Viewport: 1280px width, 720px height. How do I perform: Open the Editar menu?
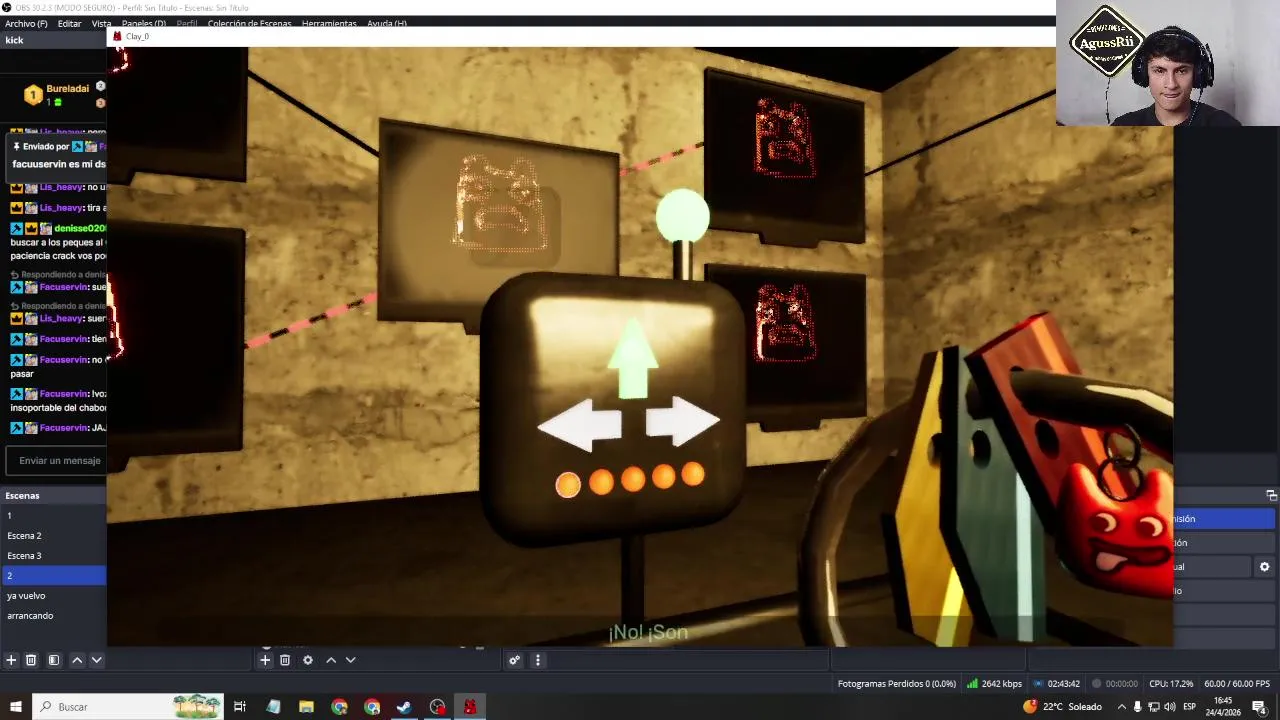[69, 23]
